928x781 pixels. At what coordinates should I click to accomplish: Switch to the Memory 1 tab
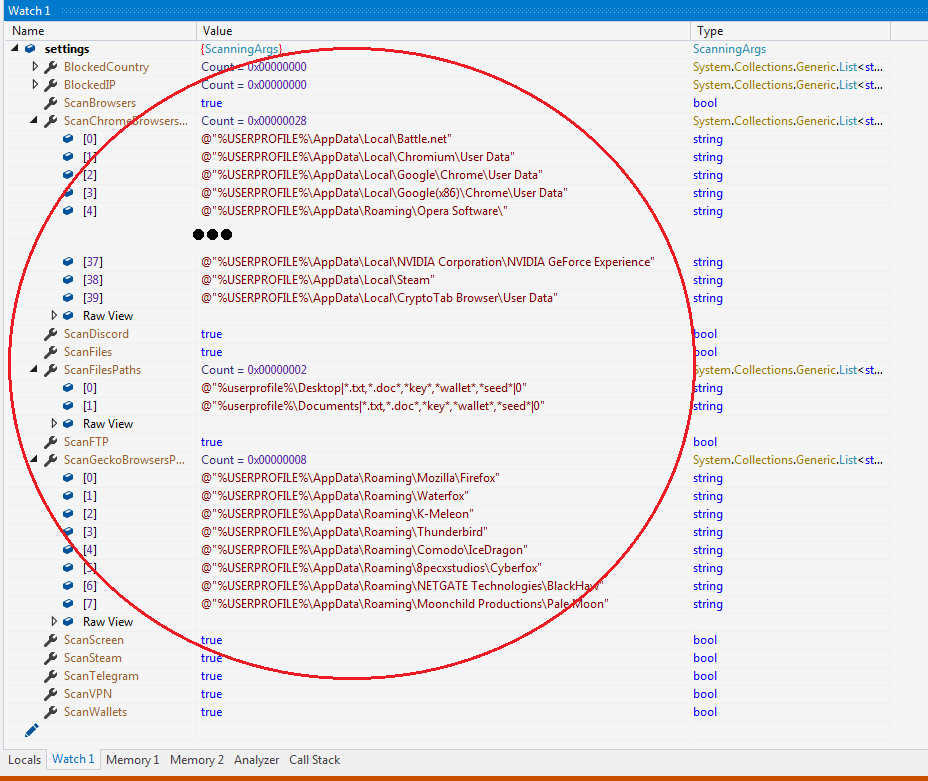click(x=132, y=760)
